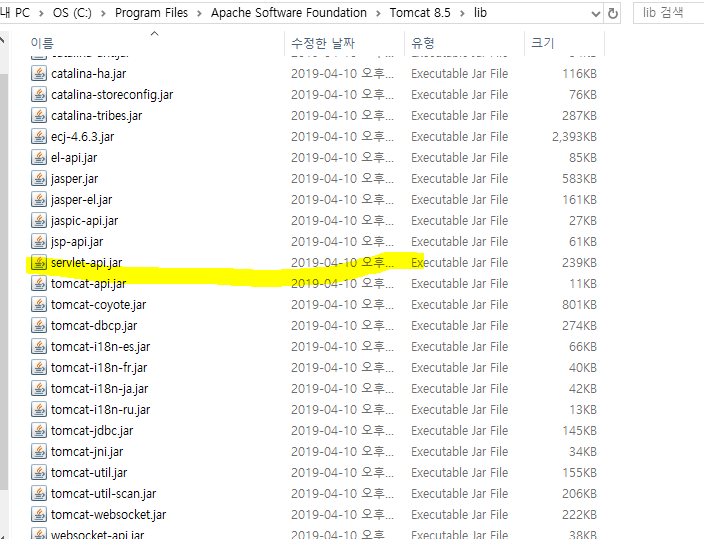Expand the chevron after 내 PC
The height and width of the screenshot is (539, 704).
coord(41,13)
